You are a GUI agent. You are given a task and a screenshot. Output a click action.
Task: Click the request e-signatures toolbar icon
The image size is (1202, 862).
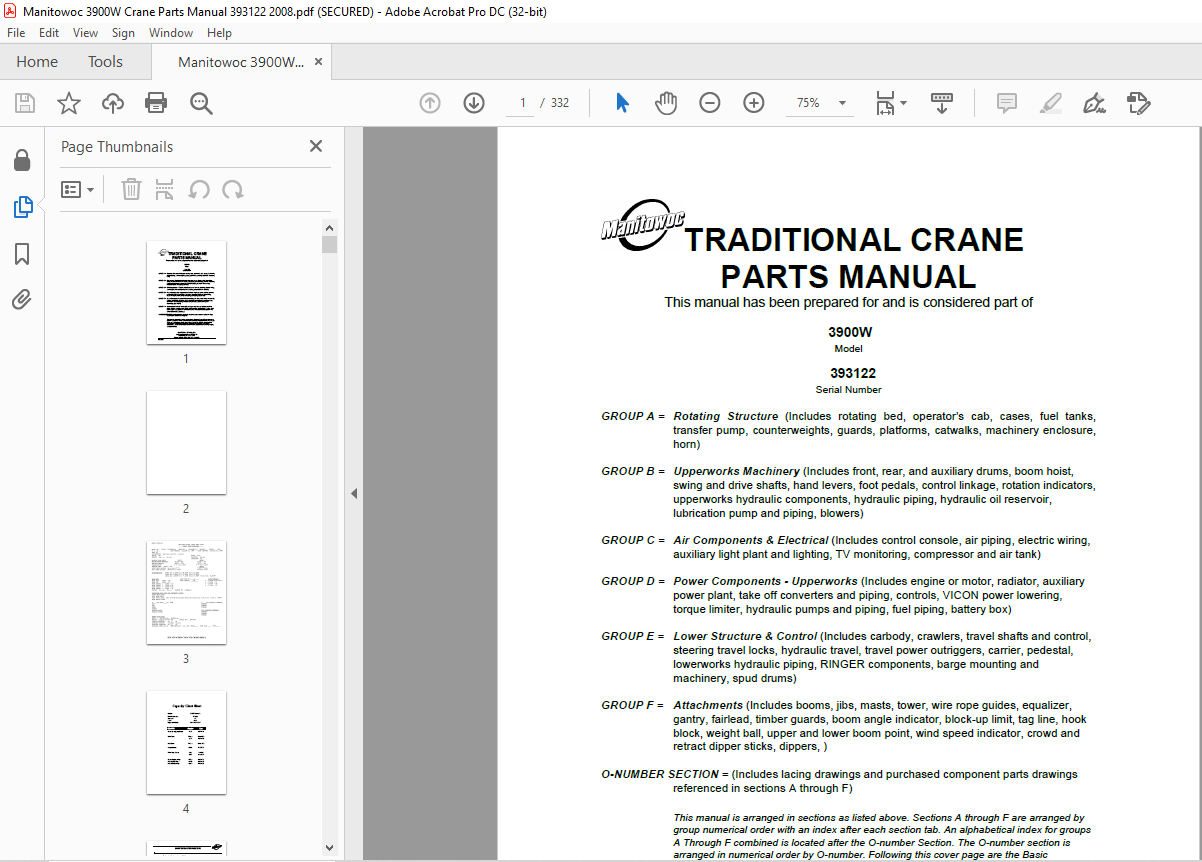[x=1138, y=103]
